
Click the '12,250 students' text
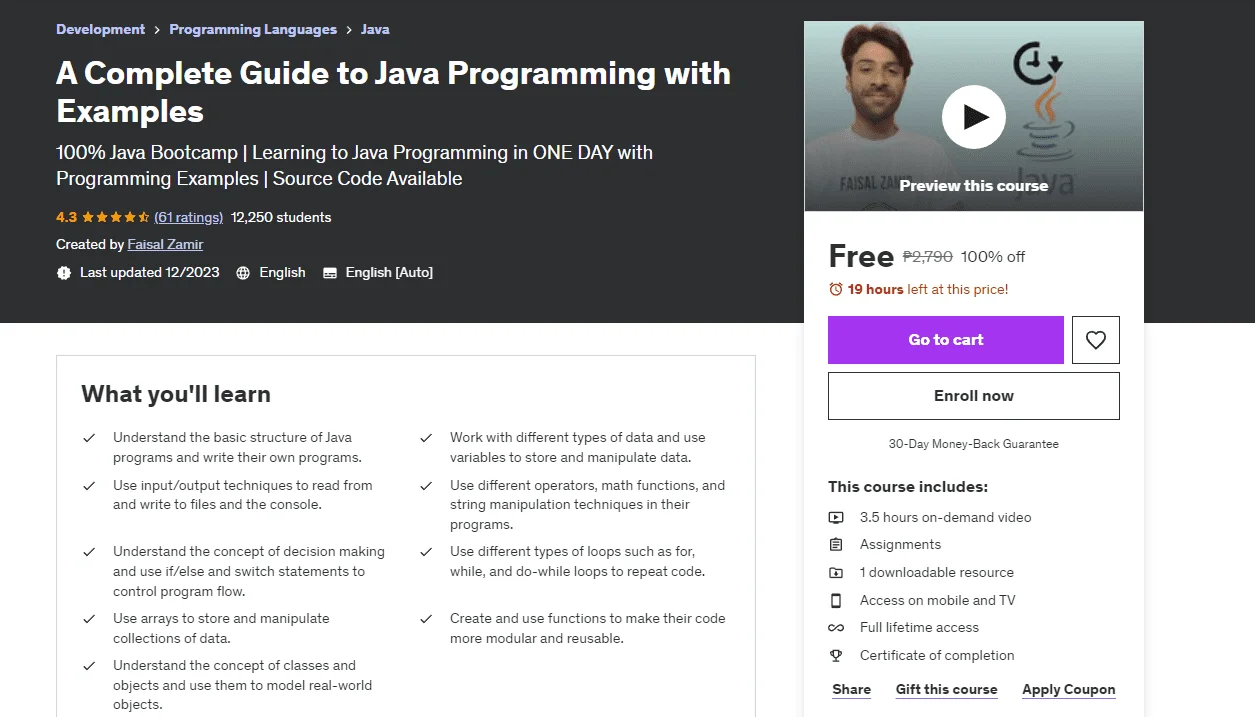click(281, 217)
